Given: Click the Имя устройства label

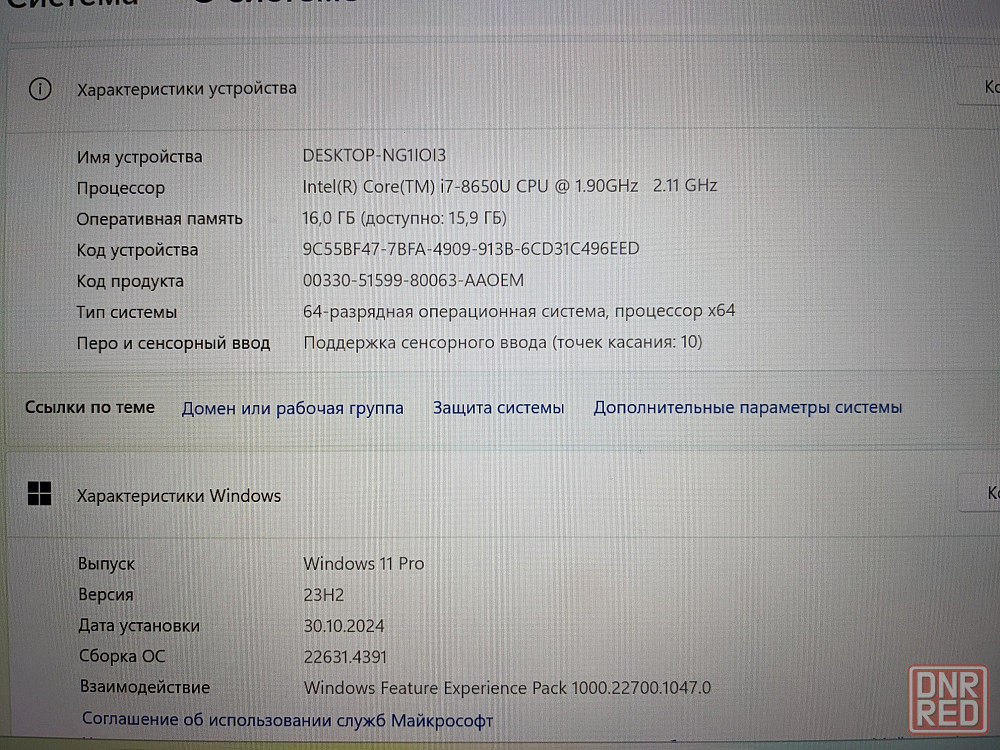Looking at the screenshot, I should point(140,157).
